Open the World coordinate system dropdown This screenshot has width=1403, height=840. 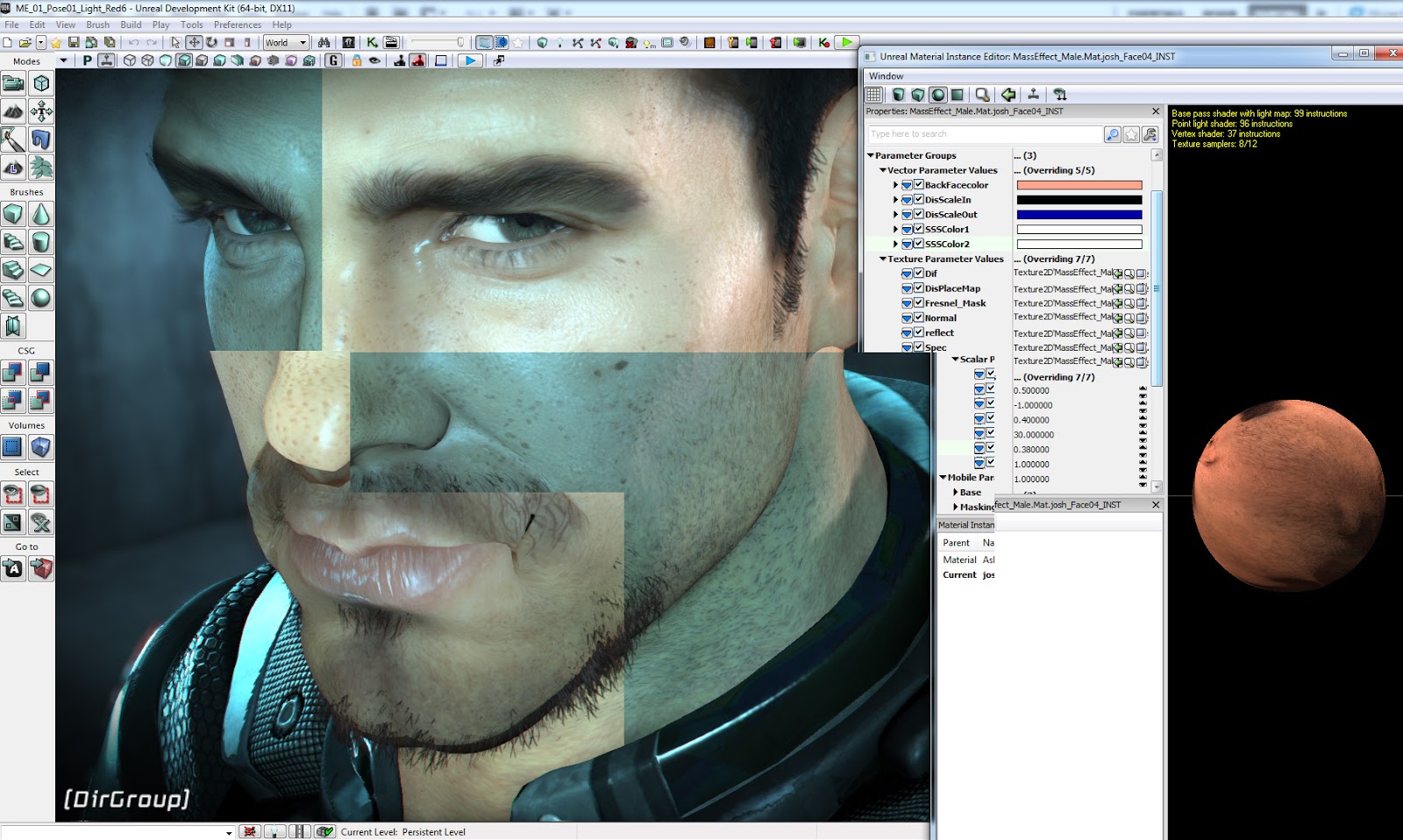pos(286,42)
